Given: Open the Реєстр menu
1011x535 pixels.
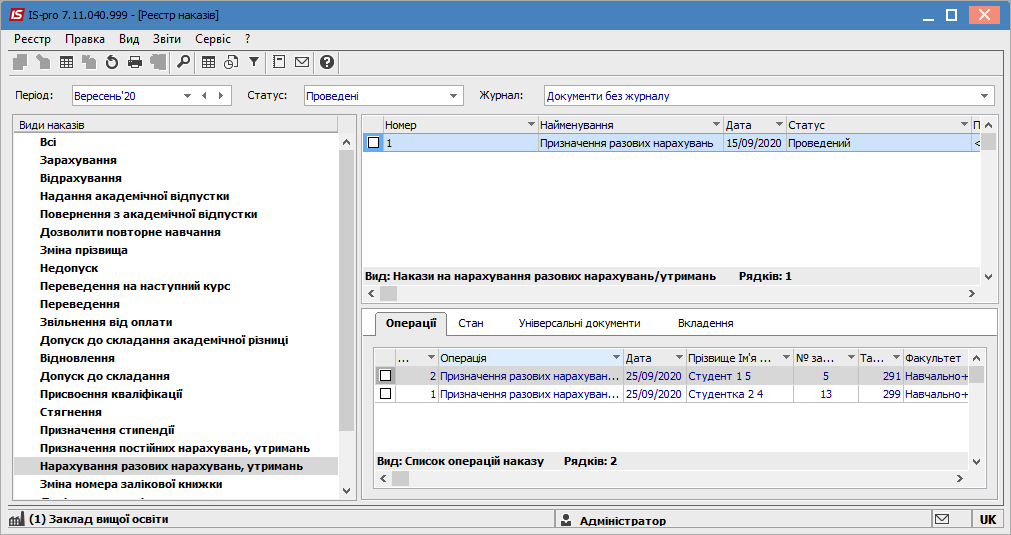Looking at the screenshot, I should [x=32, y=39].
